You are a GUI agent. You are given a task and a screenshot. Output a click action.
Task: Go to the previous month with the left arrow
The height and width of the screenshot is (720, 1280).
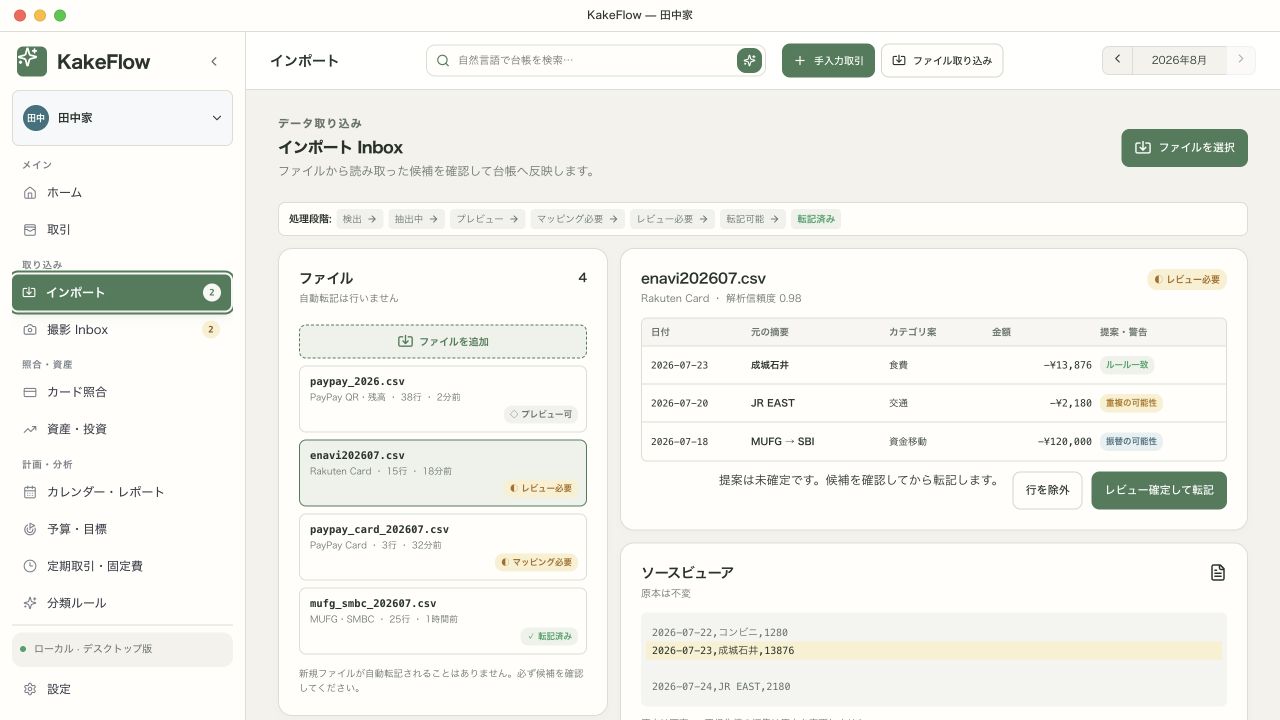pyautogui.click(x=1117, y=60)
